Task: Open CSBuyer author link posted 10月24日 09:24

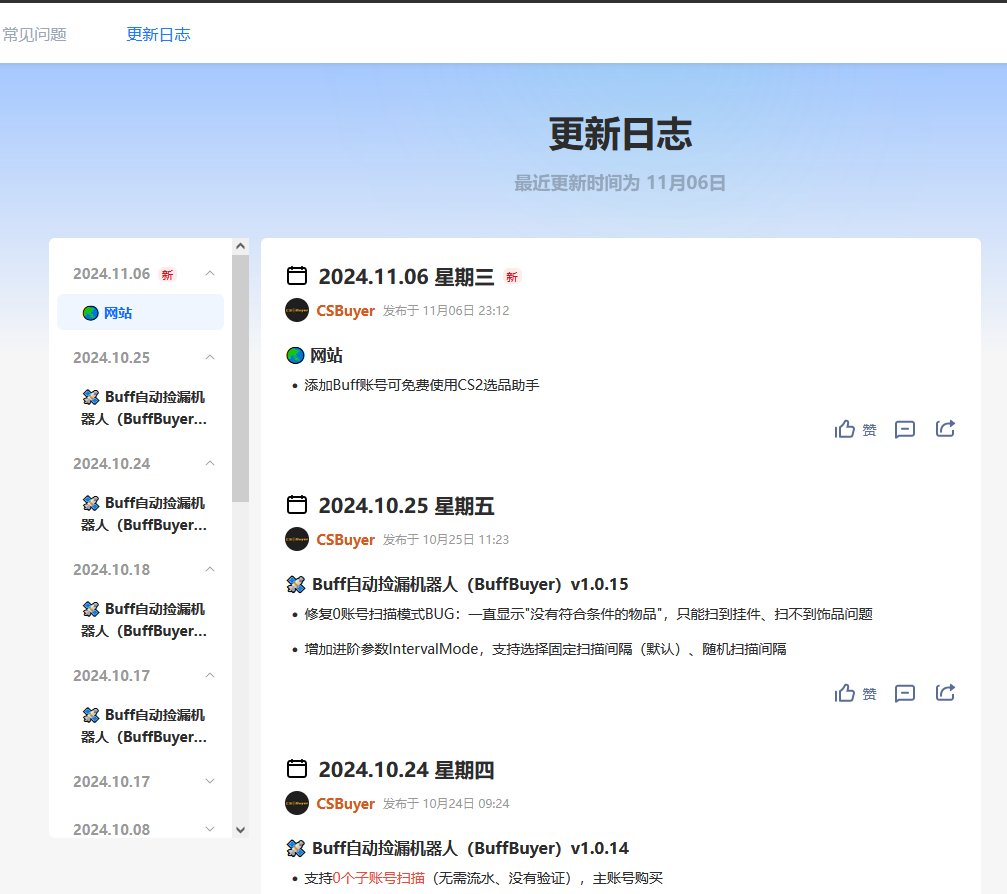Action: pyautogui.click(x=346, y=804)
